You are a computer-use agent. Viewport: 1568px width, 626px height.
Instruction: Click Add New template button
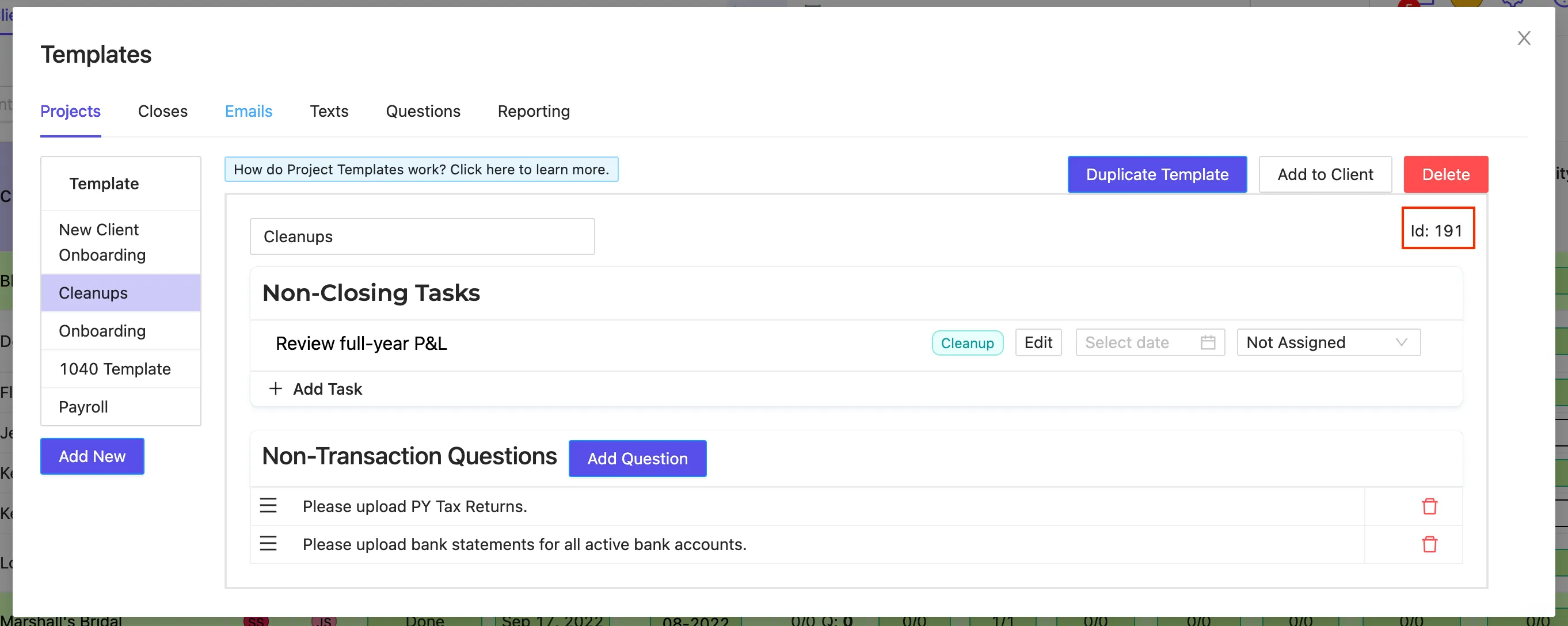(92, 456)
